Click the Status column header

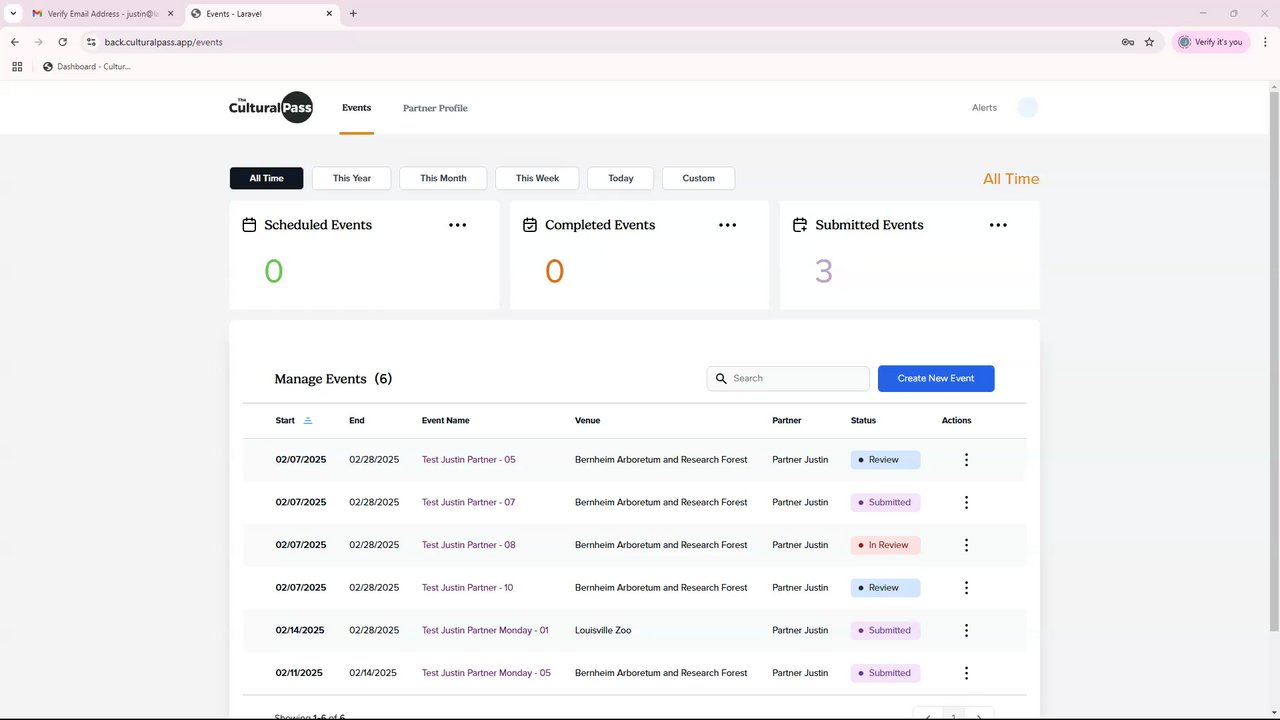click(863, 421)
